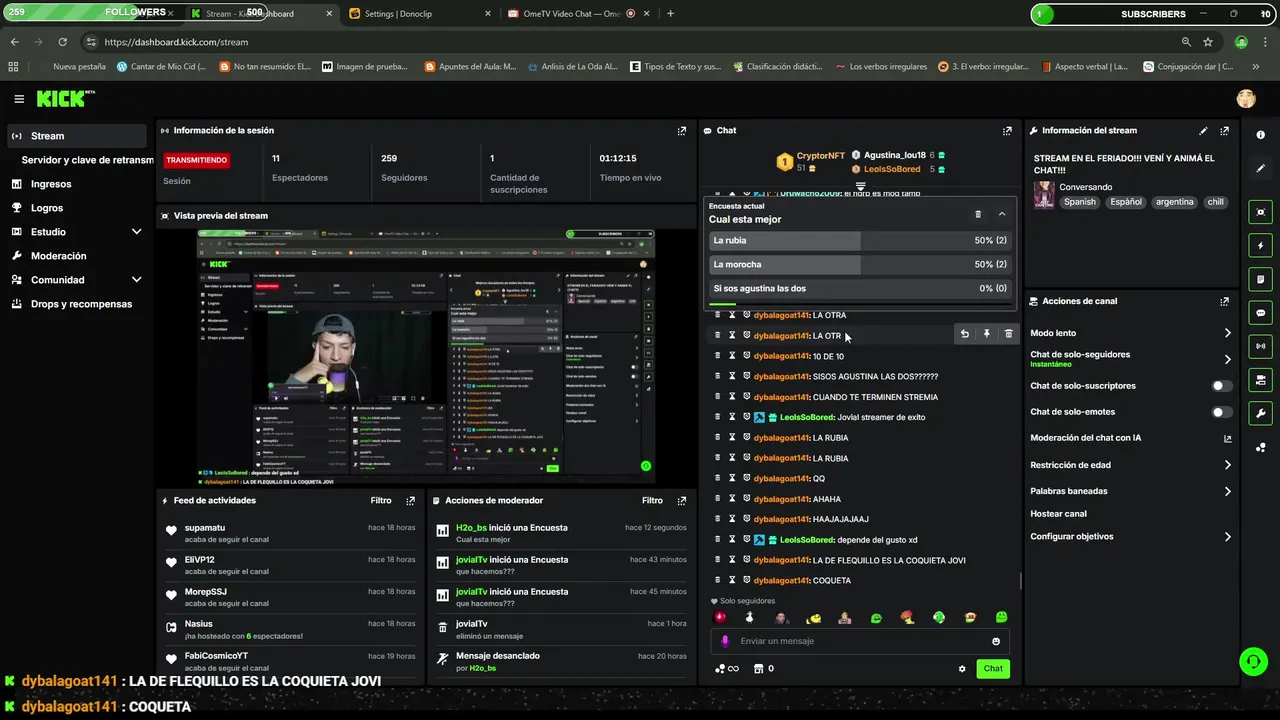The height and width of the screenshot is (720, 1280).
Task: Open Filtro in Feed de actividades
Action: pyautogui.click(x=381, y=501)
